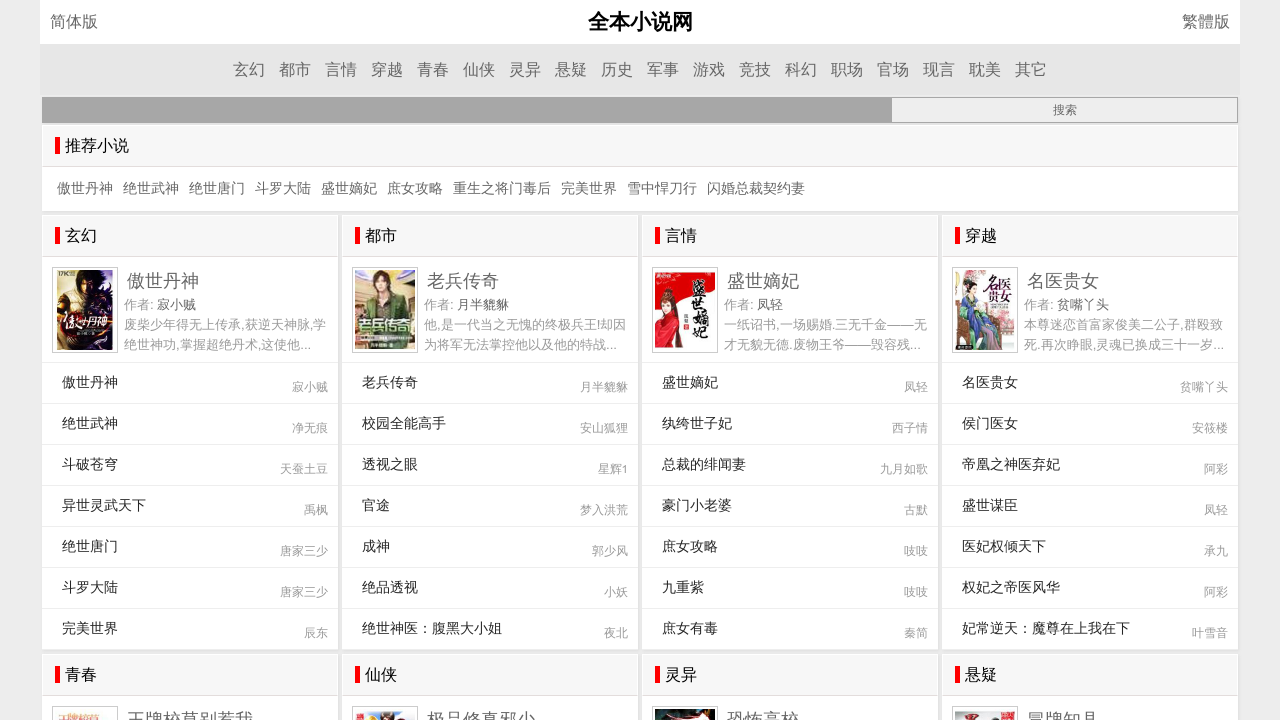Open the 穿越 nav category

(387, 70)
